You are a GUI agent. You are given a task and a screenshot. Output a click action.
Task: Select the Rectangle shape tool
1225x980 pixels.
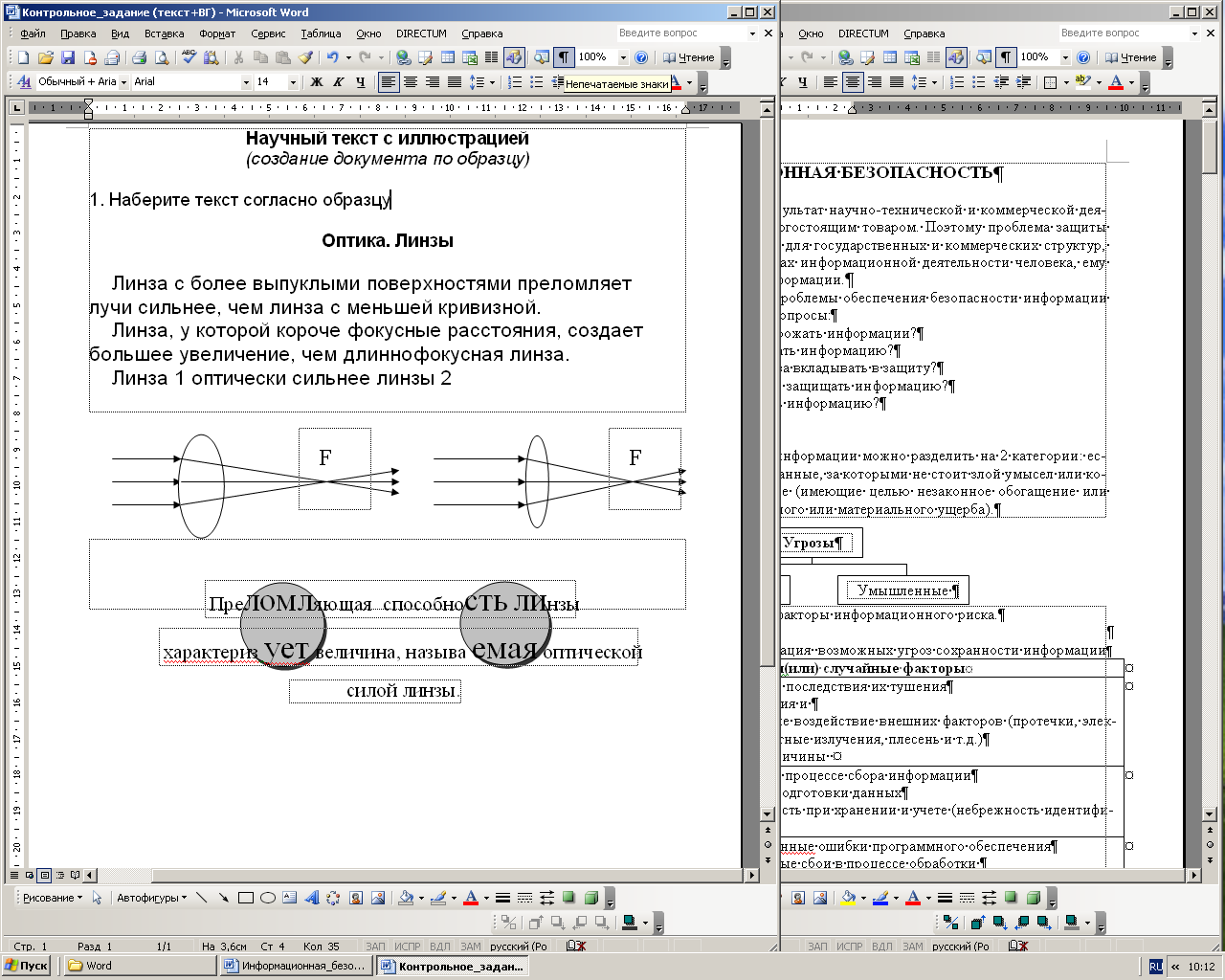pos(246,898)
